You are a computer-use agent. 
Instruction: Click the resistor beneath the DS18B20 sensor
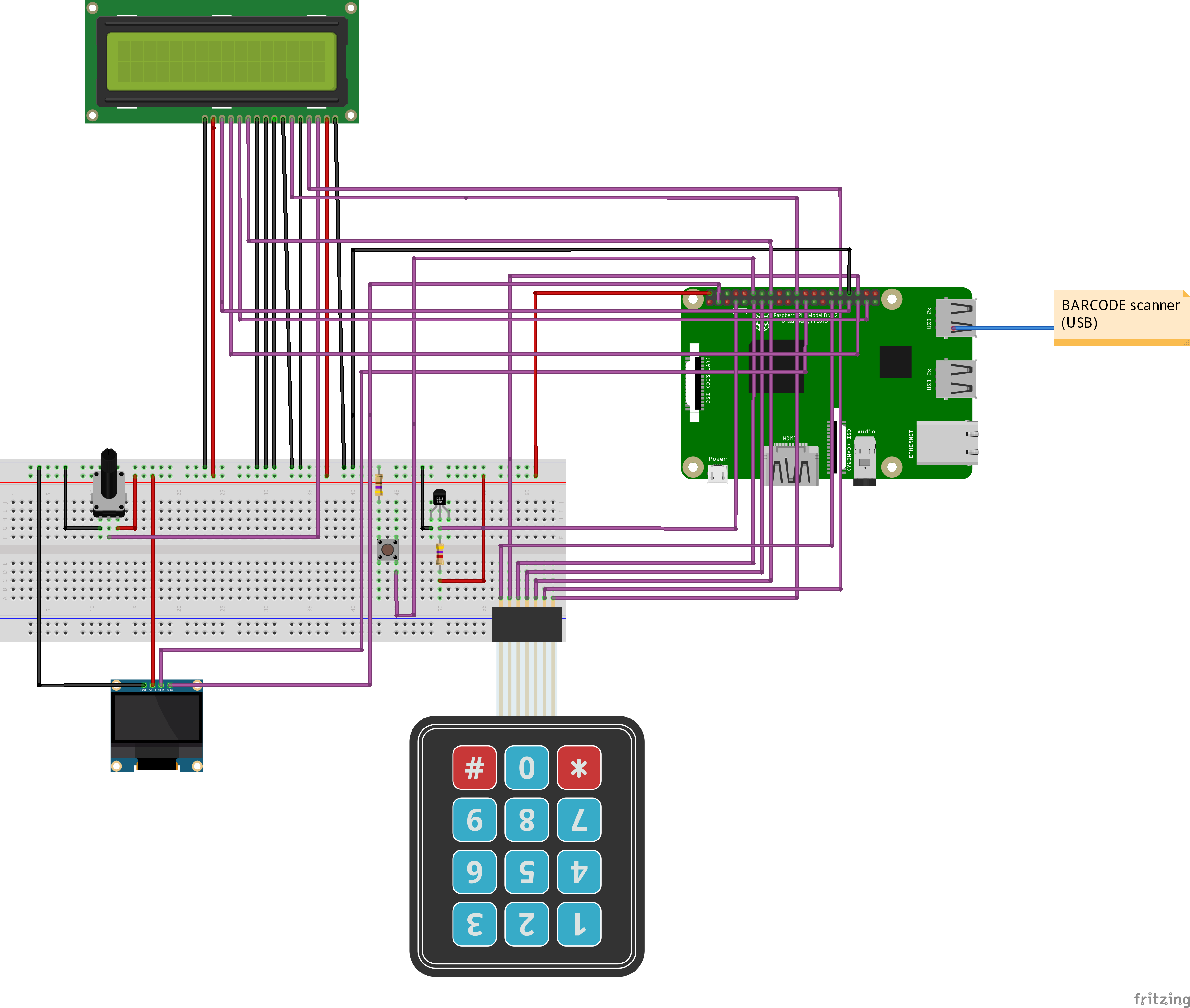coord(440,554)
